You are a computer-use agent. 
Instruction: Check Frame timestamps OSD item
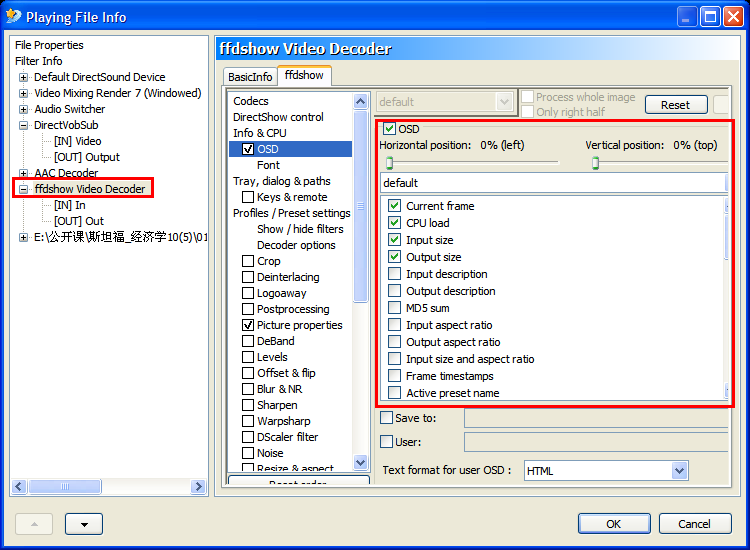[394, 376]
